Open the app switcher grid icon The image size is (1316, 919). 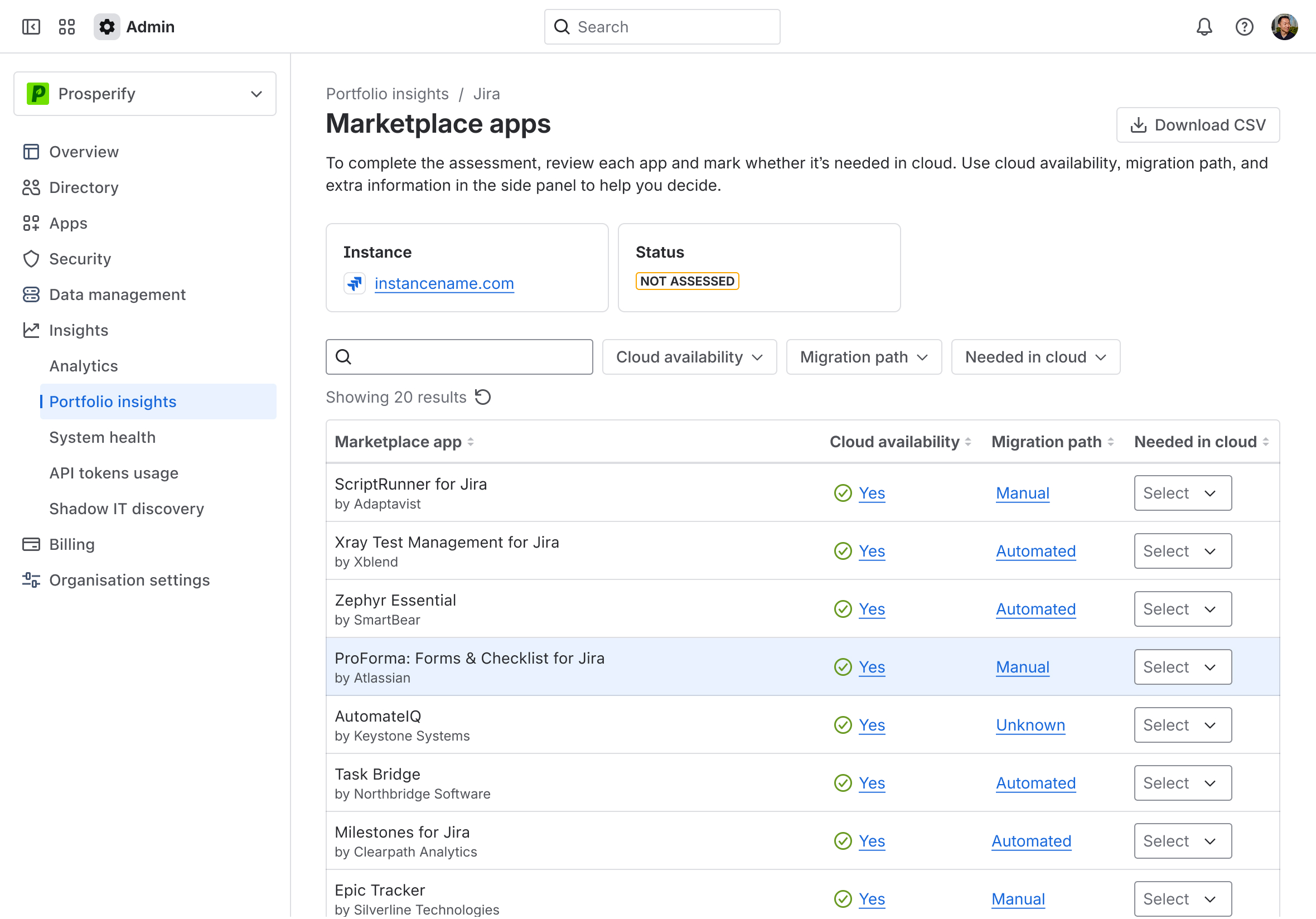[66, 26]
